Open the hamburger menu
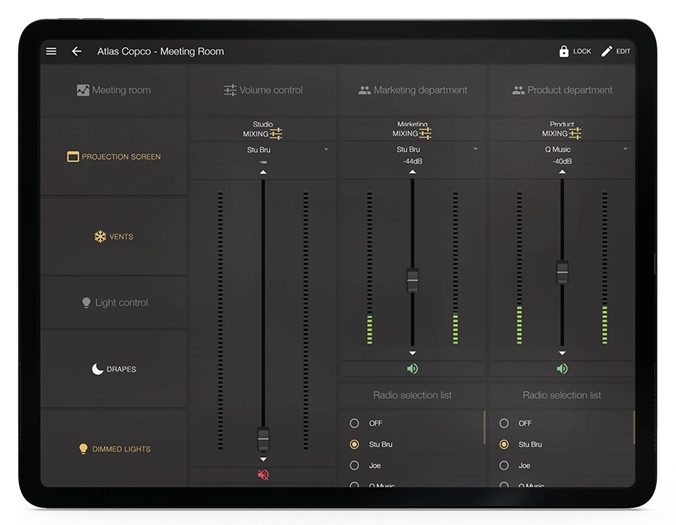 click(x=51, y=51)
